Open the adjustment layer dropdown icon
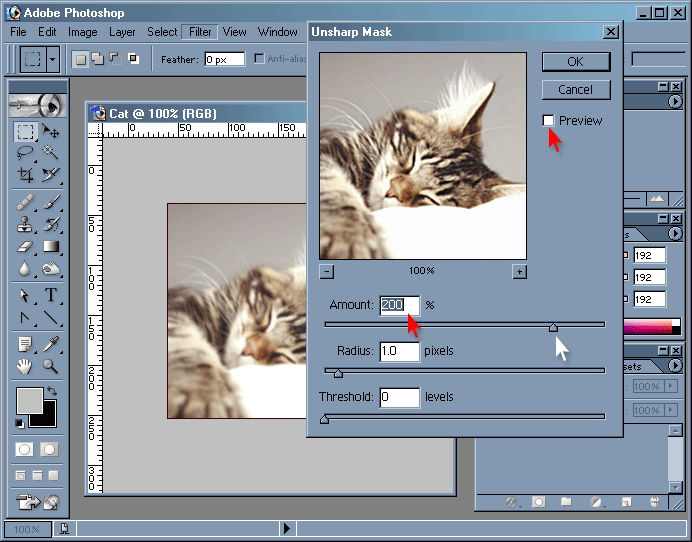 click(x=596, y=502)
